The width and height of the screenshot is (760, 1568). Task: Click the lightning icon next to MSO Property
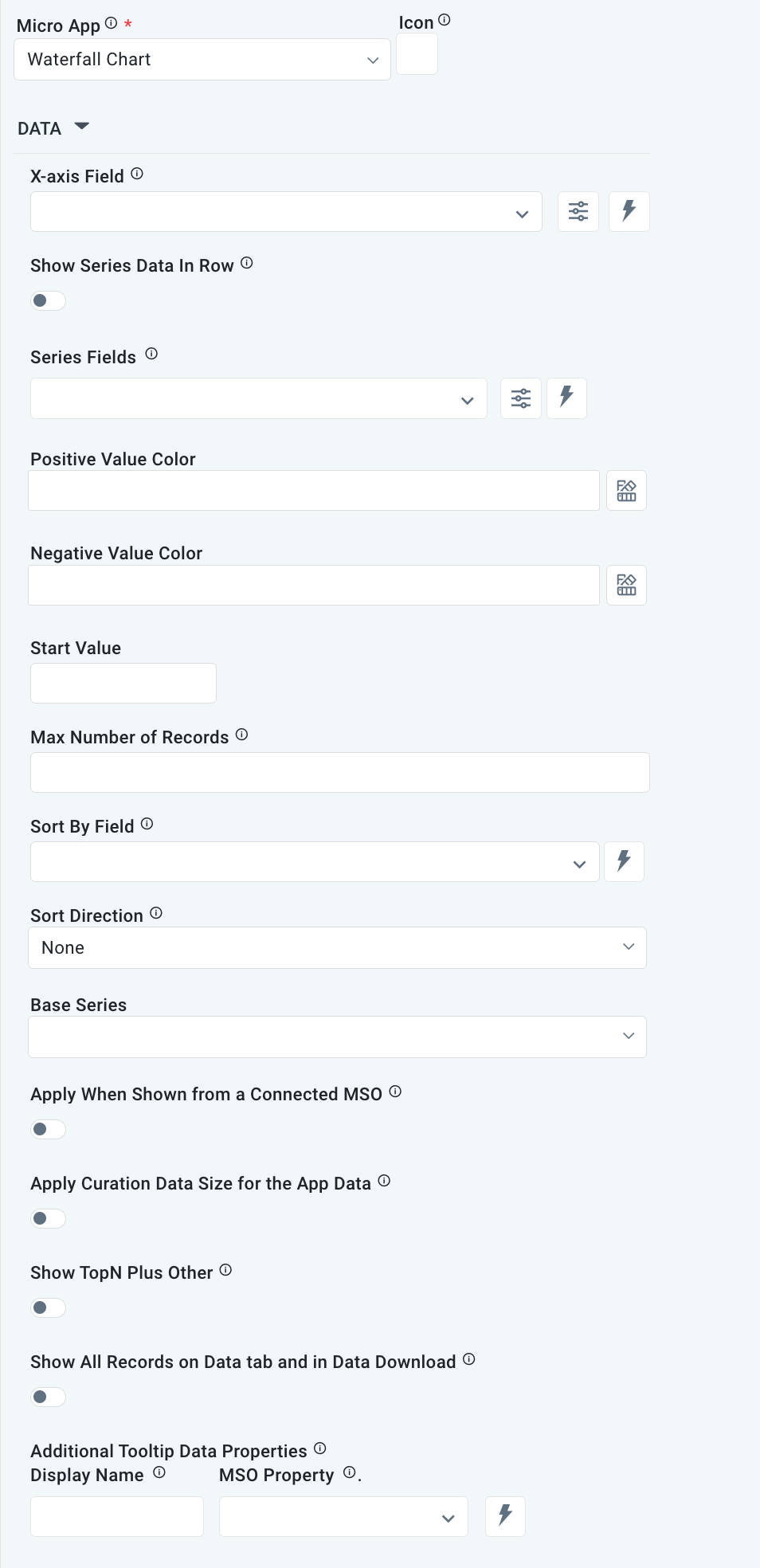506,1516
